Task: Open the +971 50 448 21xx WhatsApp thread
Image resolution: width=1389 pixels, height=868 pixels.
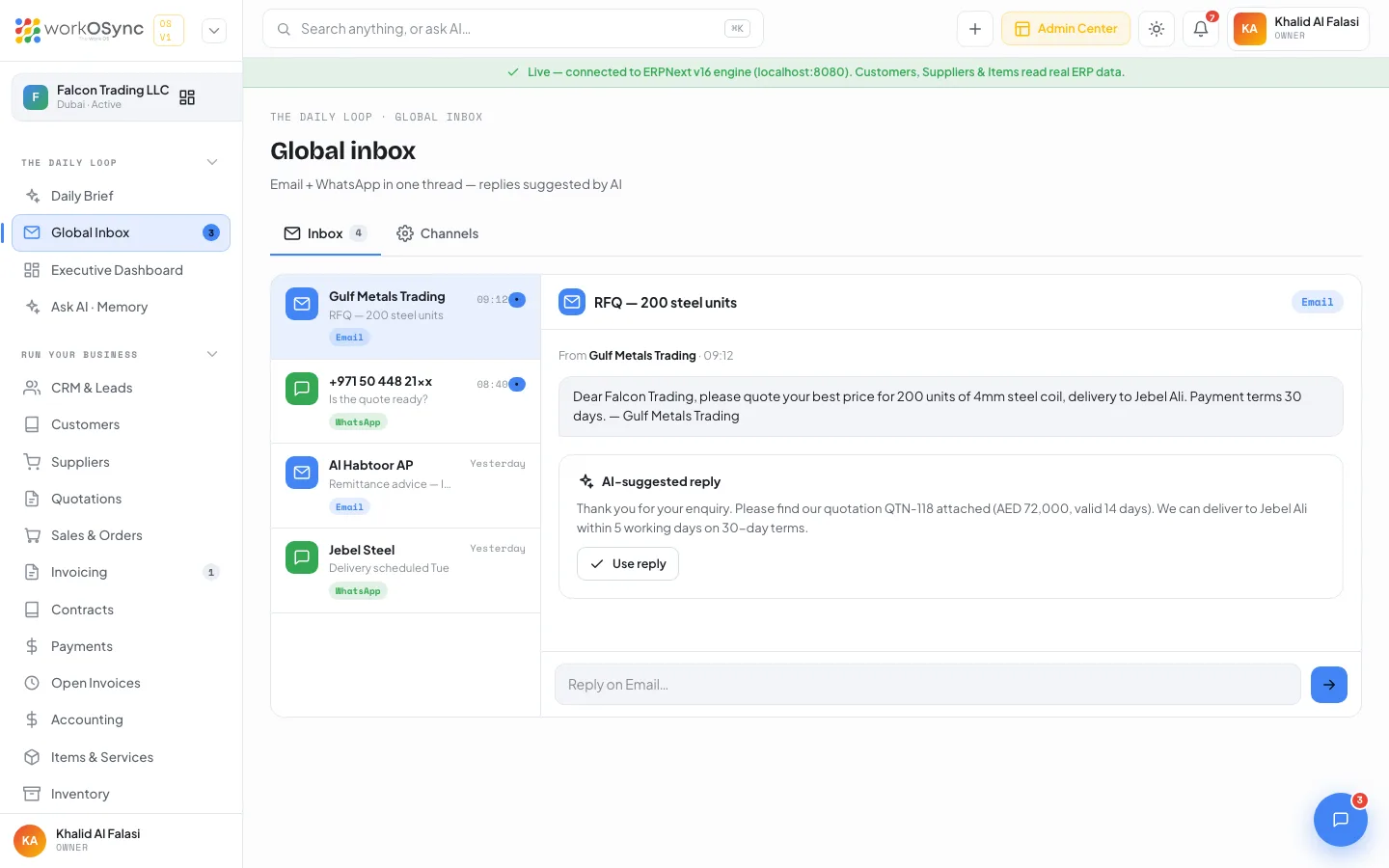Action: click(x=405, y=401)
